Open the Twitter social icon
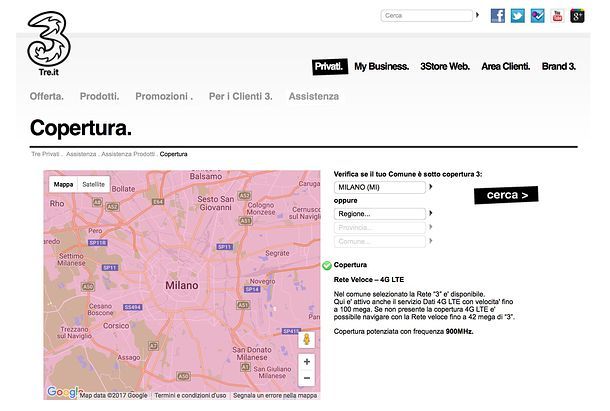The image size is (610, 411). 517,16
